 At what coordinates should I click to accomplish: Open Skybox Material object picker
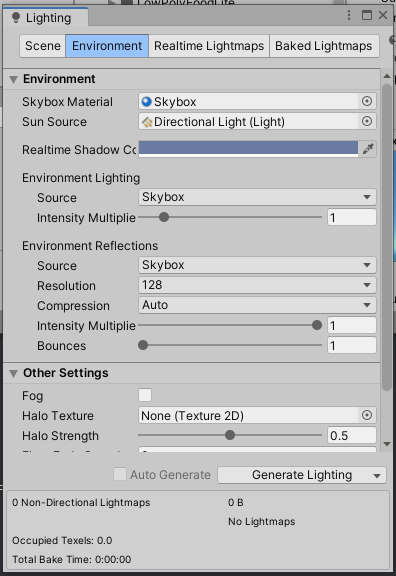(367, 101)
